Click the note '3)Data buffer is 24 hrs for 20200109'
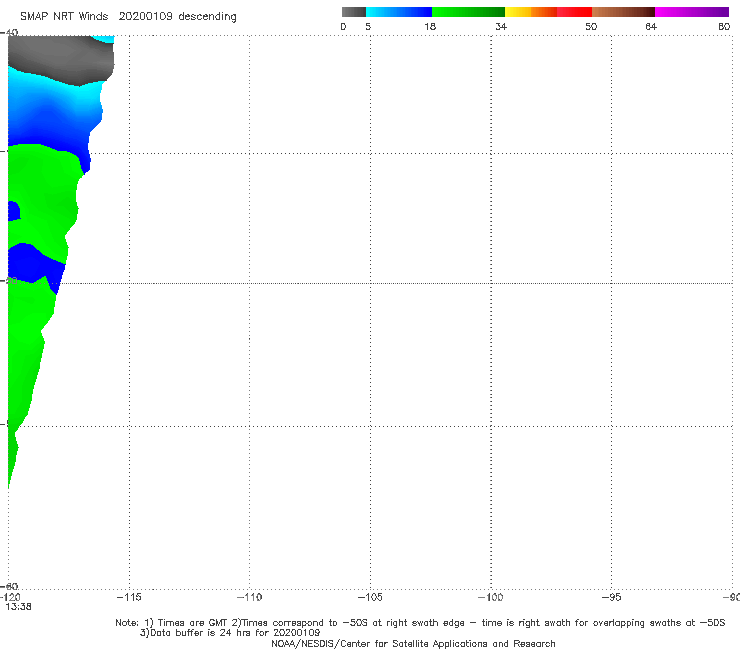The width and height of the screenshot is (740, 650). tap(230, 633)
